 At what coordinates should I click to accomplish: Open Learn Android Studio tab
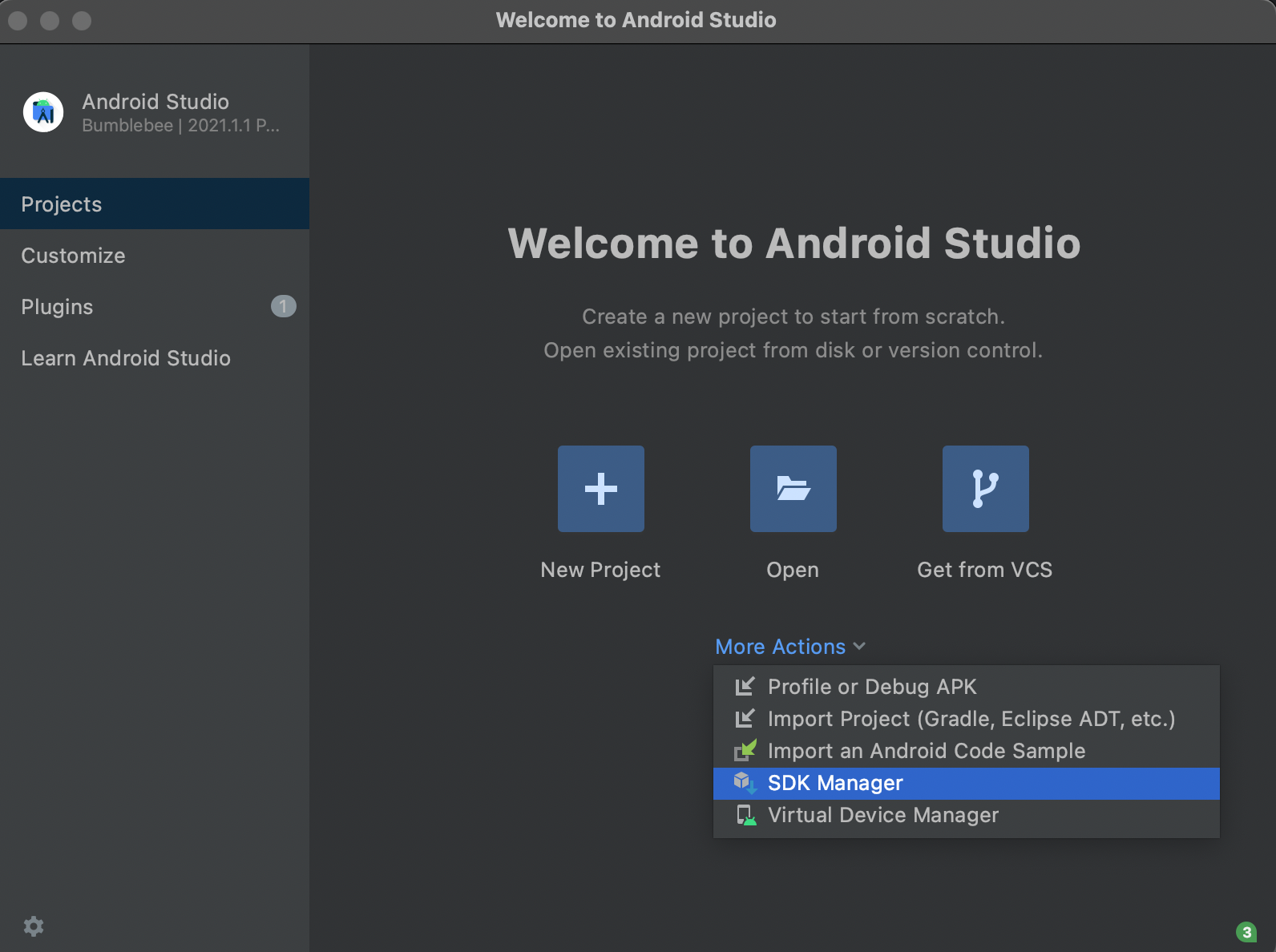click(155, 357)
